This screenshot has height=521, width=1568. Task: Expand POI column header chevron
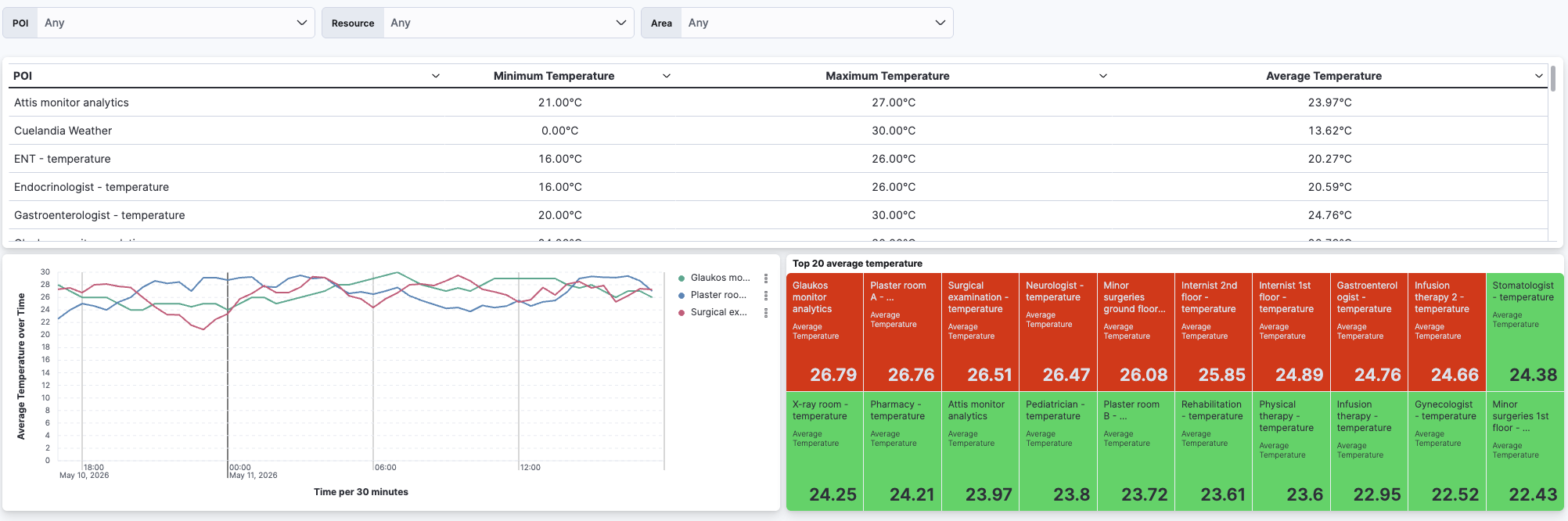tap(436, 76)
